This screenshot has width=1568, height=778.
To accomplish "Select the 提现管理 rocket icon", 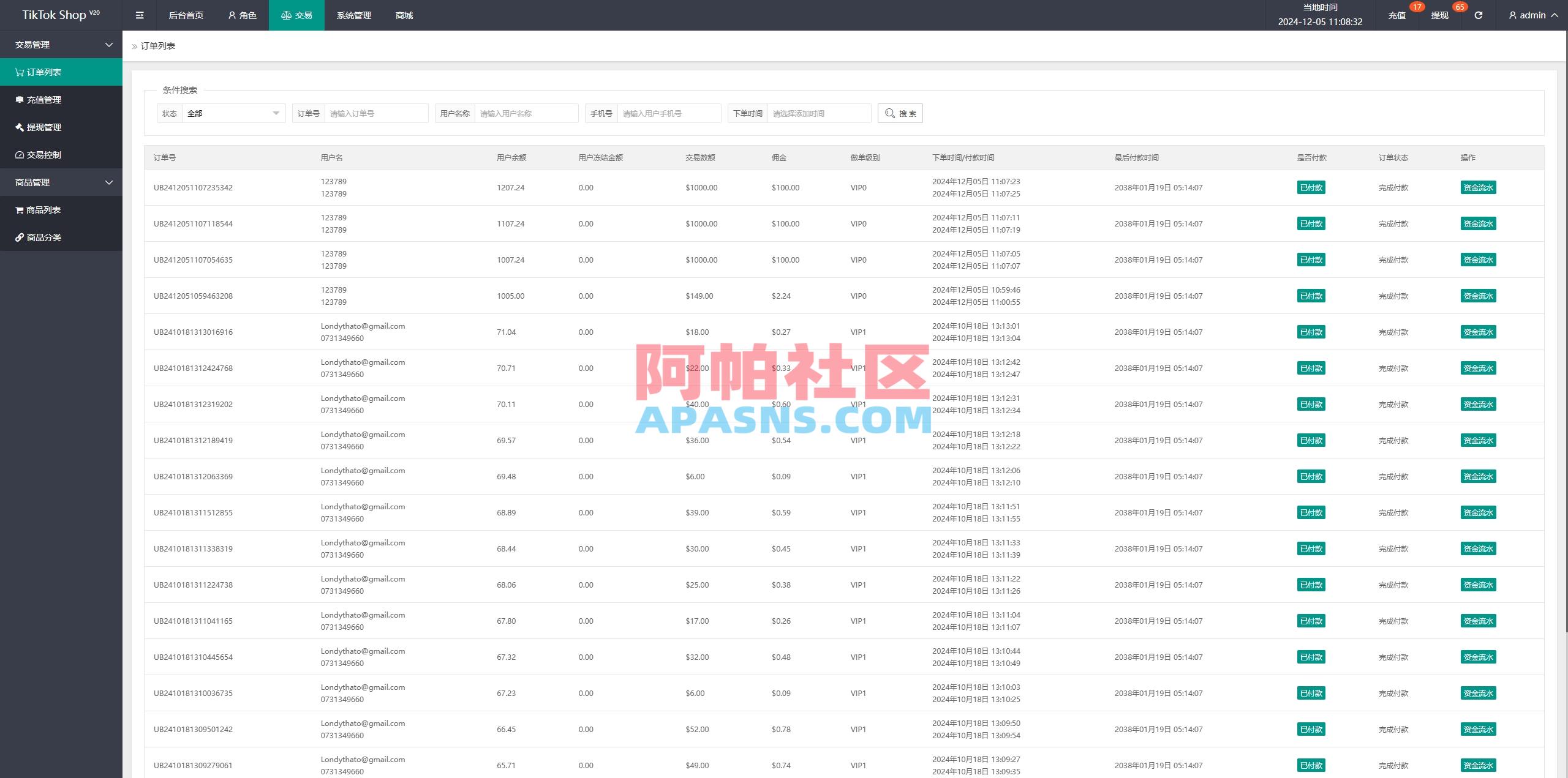I will click(18, 127).
